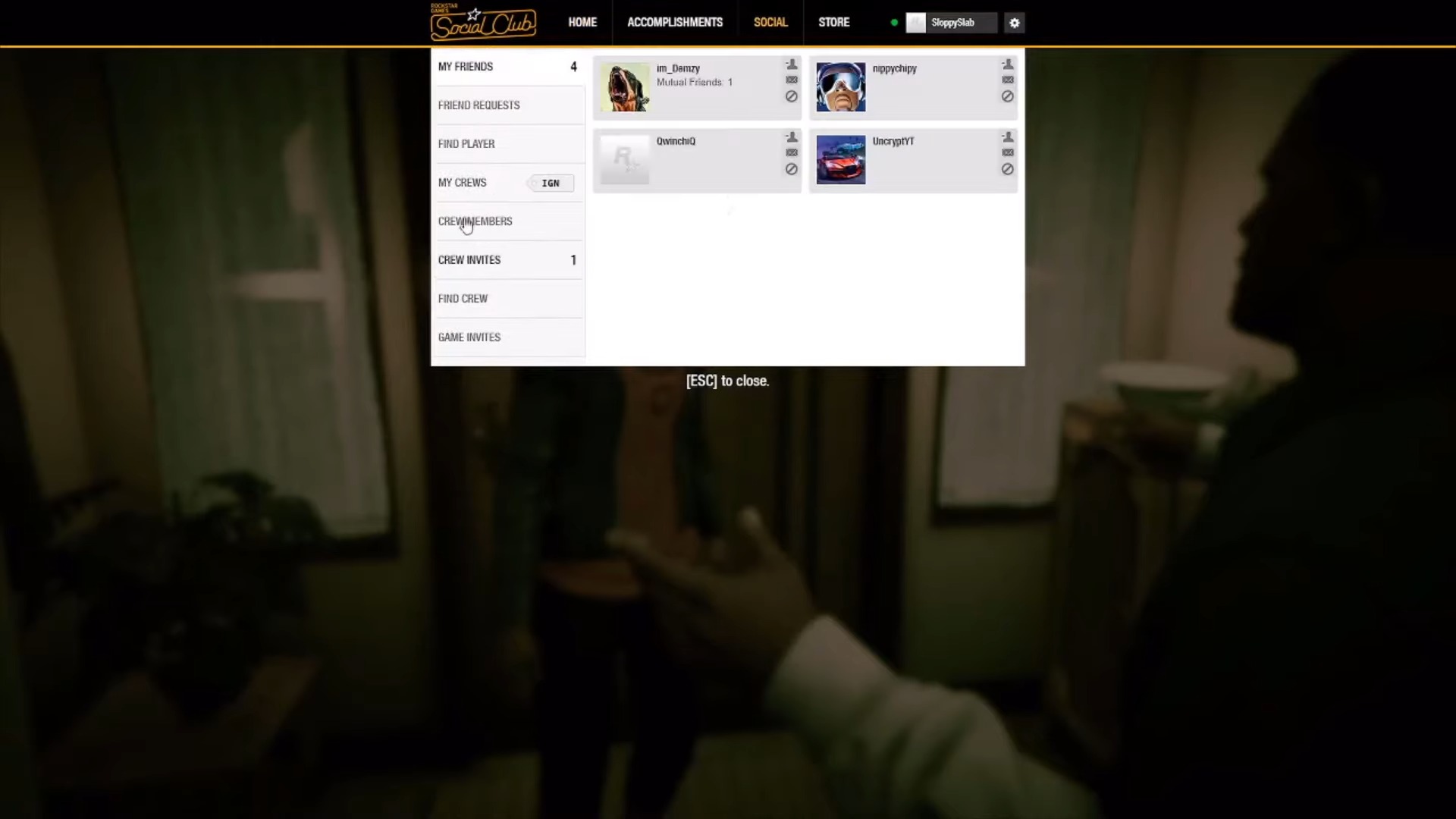The width and height of the screenshot is (1456, 819).
Task: Click the block icon for UncryptYT
Action: (1007, 169)
